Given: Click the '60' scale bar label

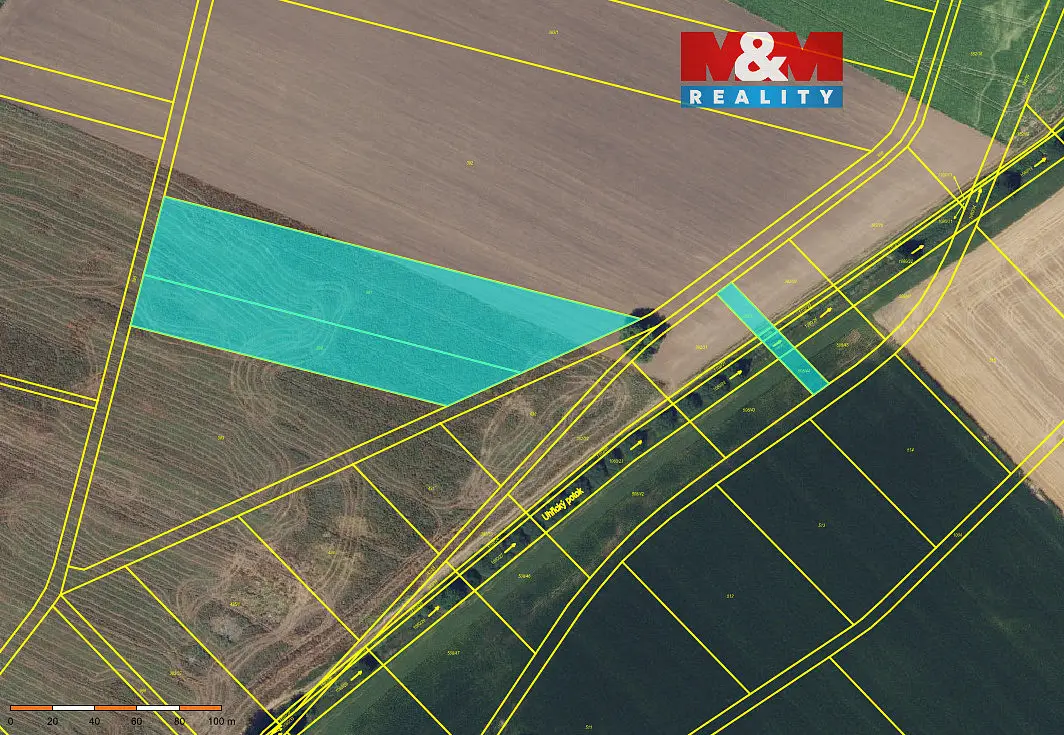Looking at the screenshot, I should (137, 721).
